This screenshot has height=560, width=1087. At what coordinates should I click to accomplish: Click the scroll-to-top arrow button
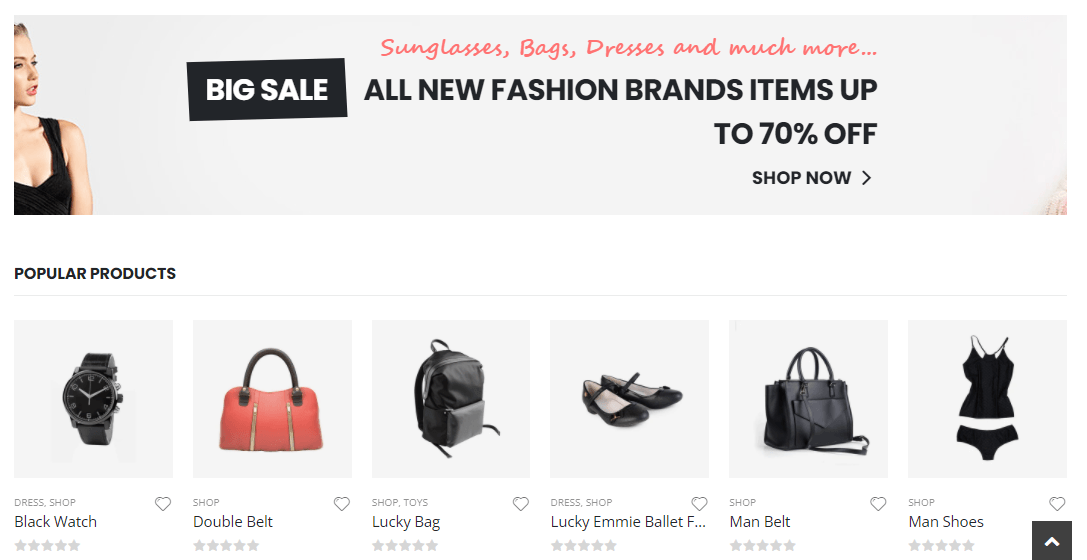(1051, 541)
